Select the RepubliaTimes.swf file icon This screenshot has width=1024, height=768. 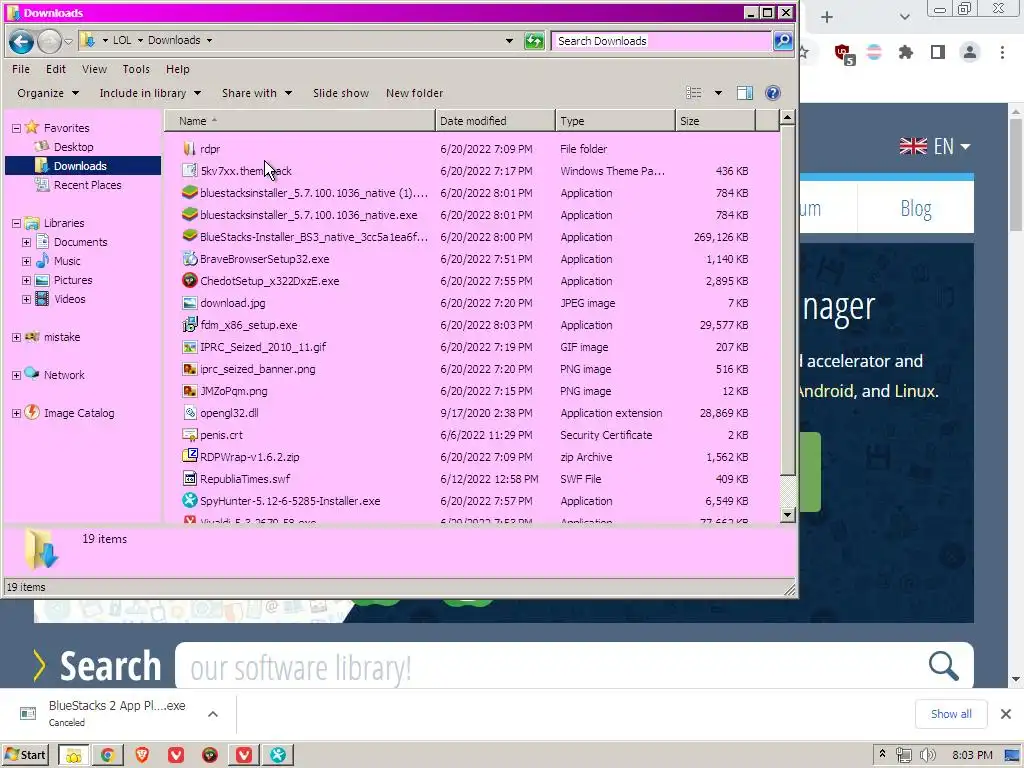point(189,479)
